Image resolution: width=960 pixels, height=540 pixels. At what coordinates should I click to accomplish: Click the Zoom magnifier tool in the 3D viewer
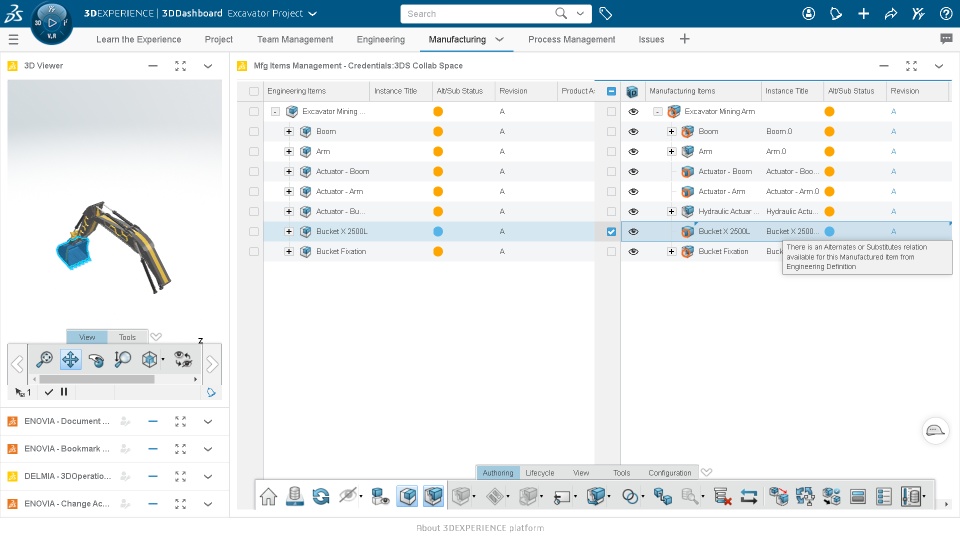(44, 359)
